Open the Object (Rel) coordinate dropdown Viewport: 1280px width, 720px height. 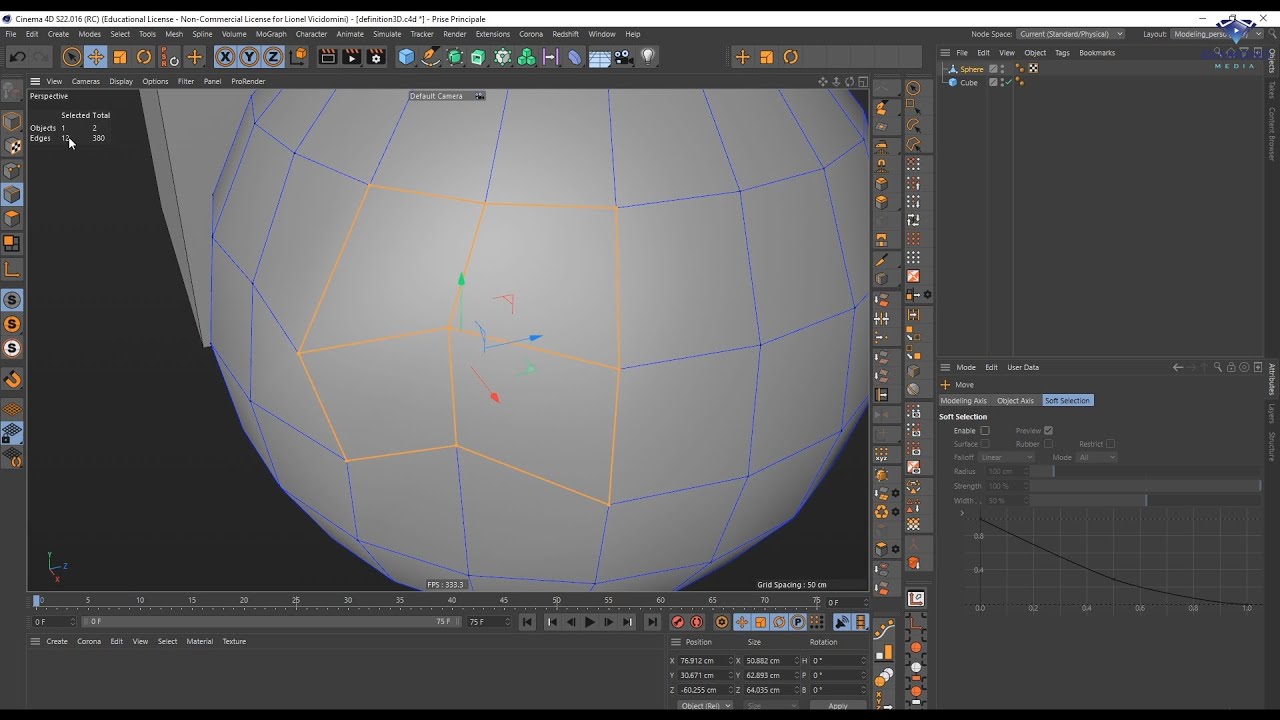(705, 706)
